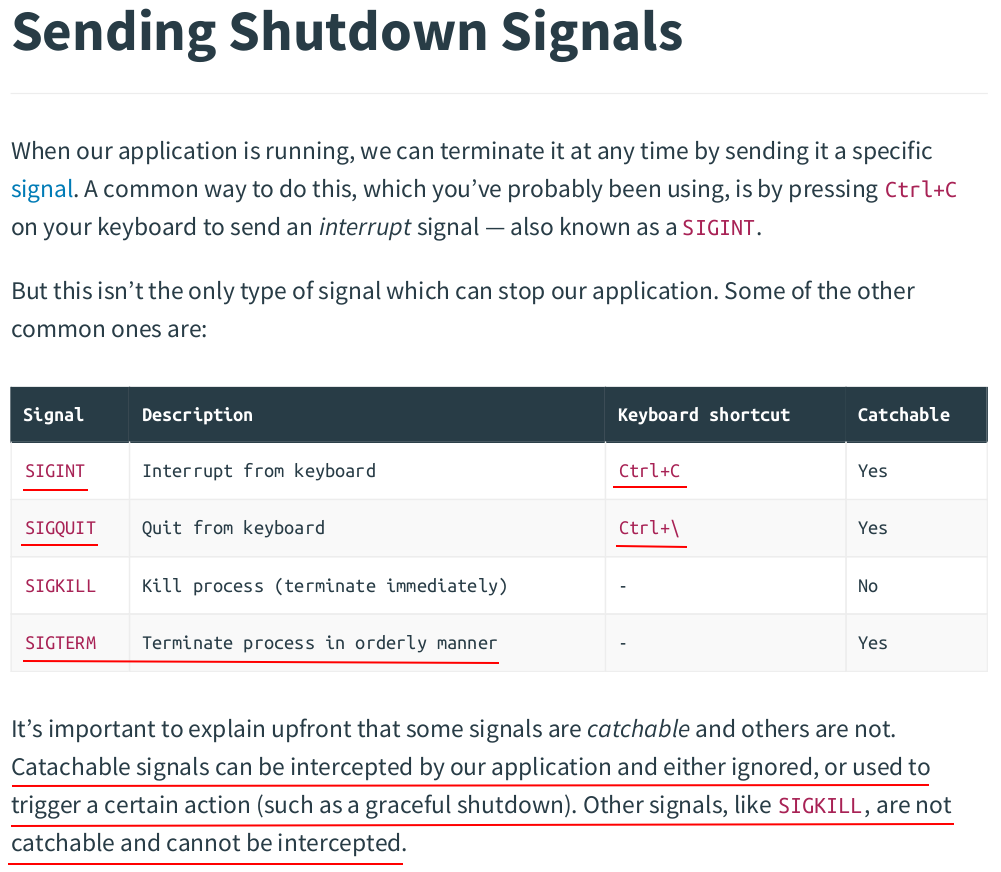The height and width of the screenshot is (872, 1001).
Task: Click the "Signal" column header
Action: 53,415
